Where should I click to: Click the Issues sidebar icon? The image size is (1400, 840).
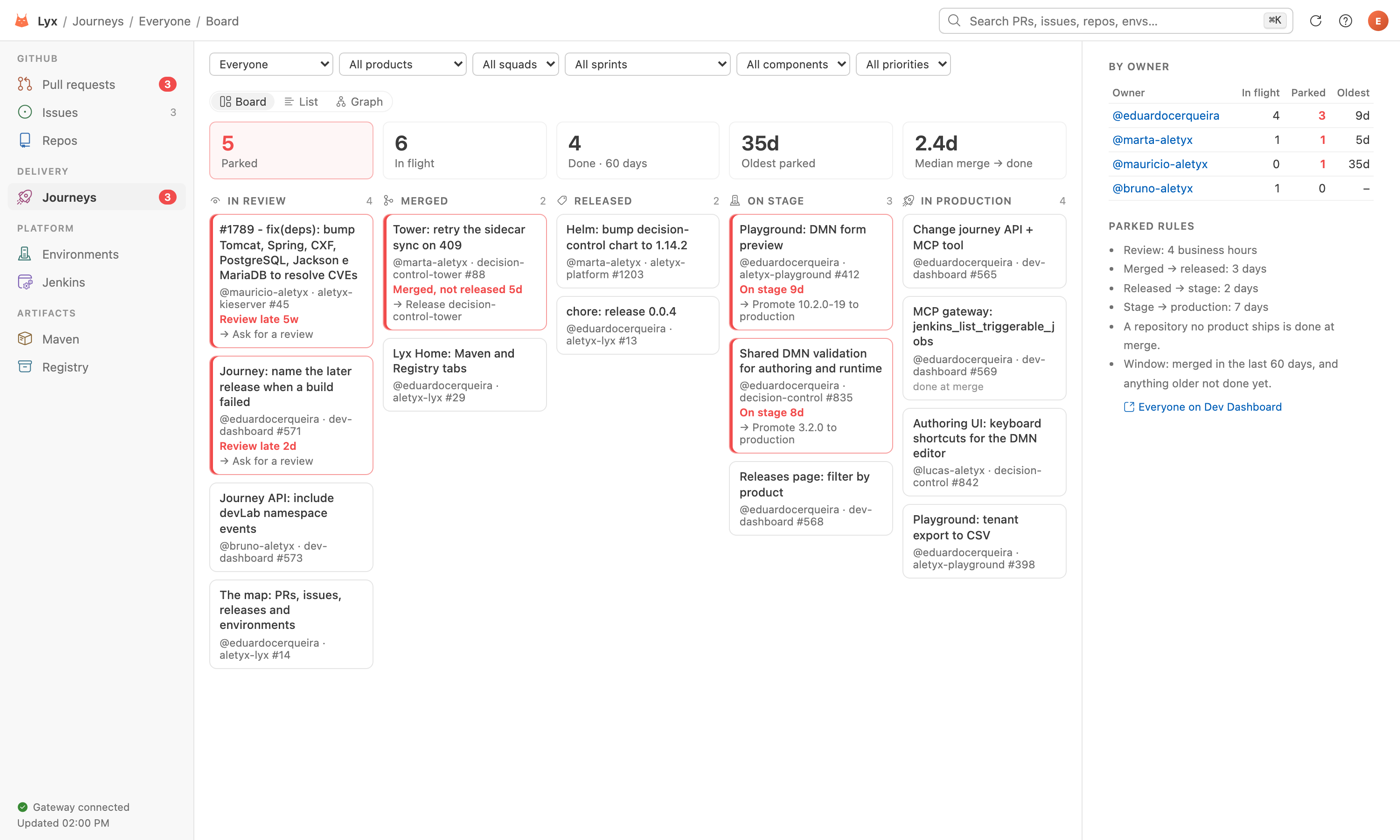coord(25,113)
